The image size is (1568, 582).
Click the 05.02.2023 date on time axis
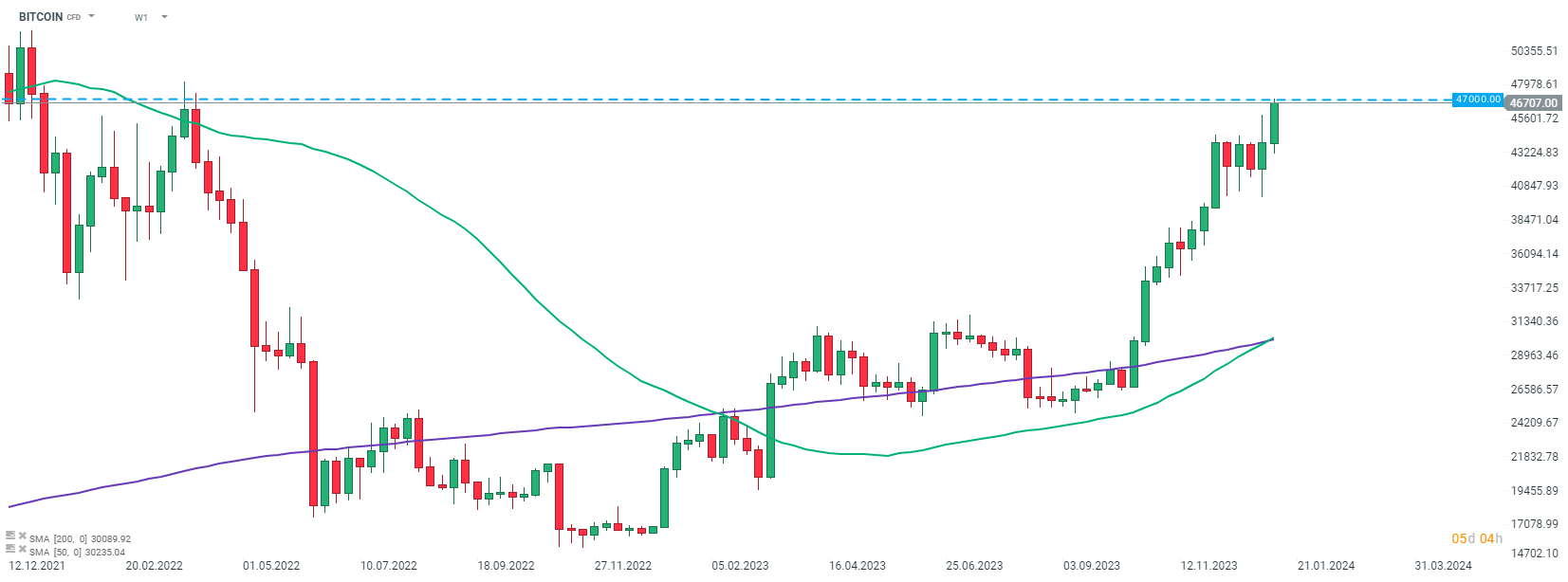740,566
